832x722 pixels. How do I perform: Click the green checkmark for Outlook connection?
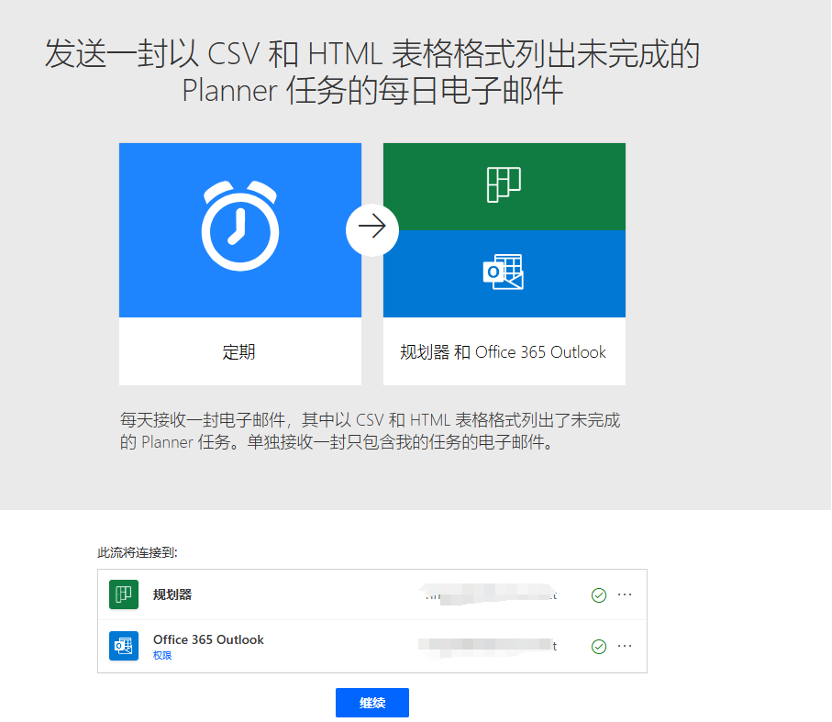tap(599, 647)
